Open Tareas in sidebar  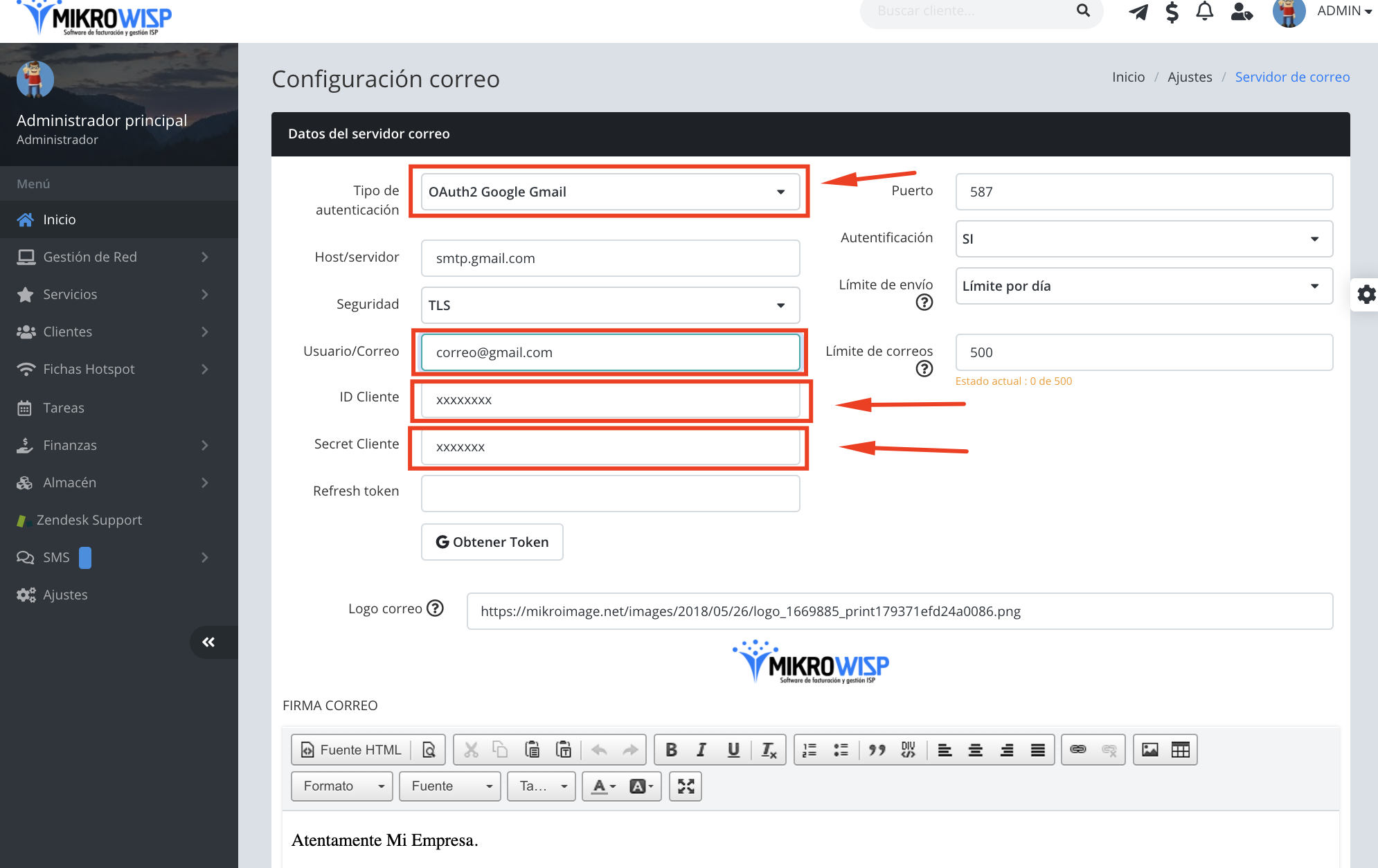click(119, 408)
